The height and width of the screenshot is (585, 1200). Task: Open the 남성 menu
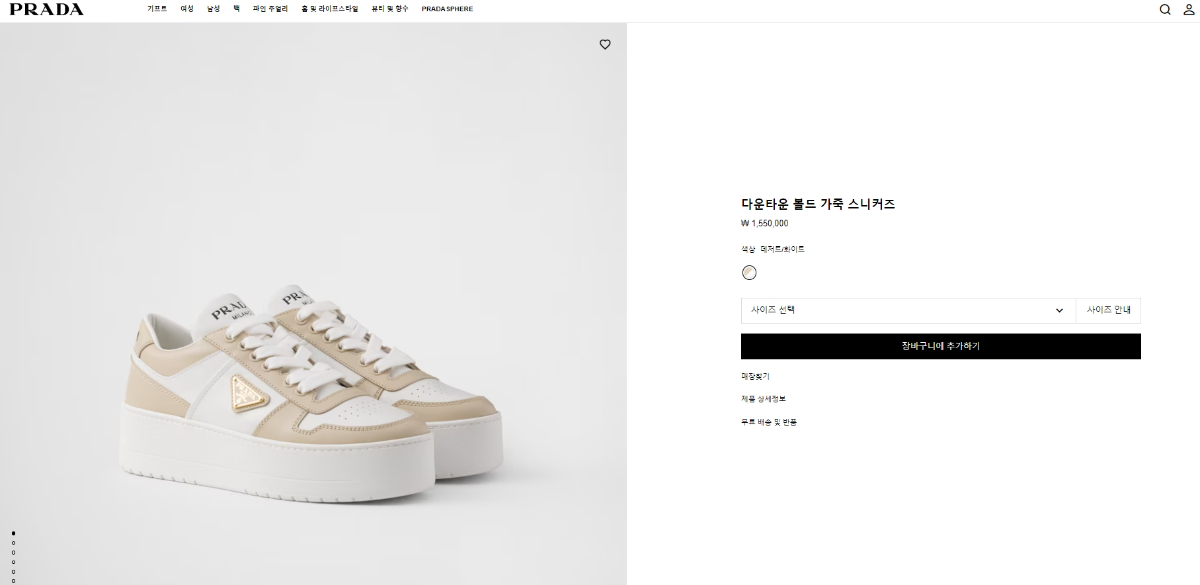click(x=213, y=9)
